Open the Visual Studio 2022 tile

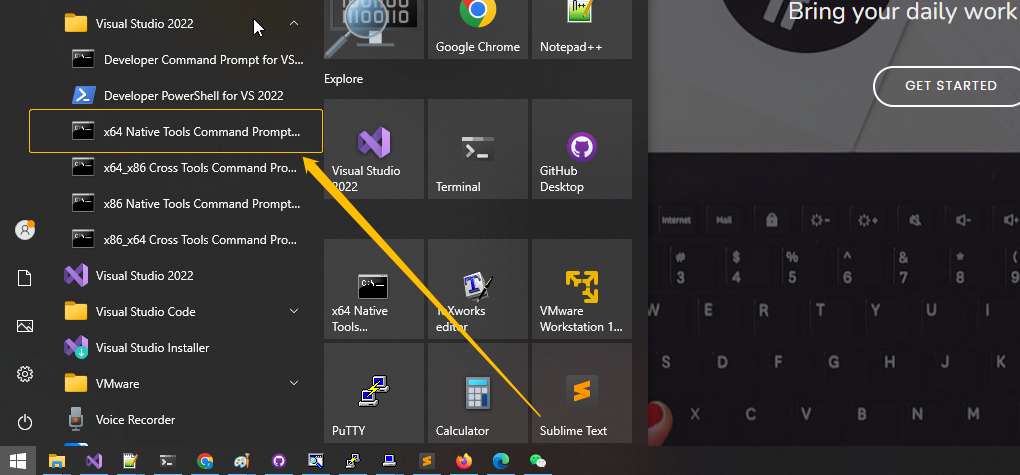click(373, 149)
